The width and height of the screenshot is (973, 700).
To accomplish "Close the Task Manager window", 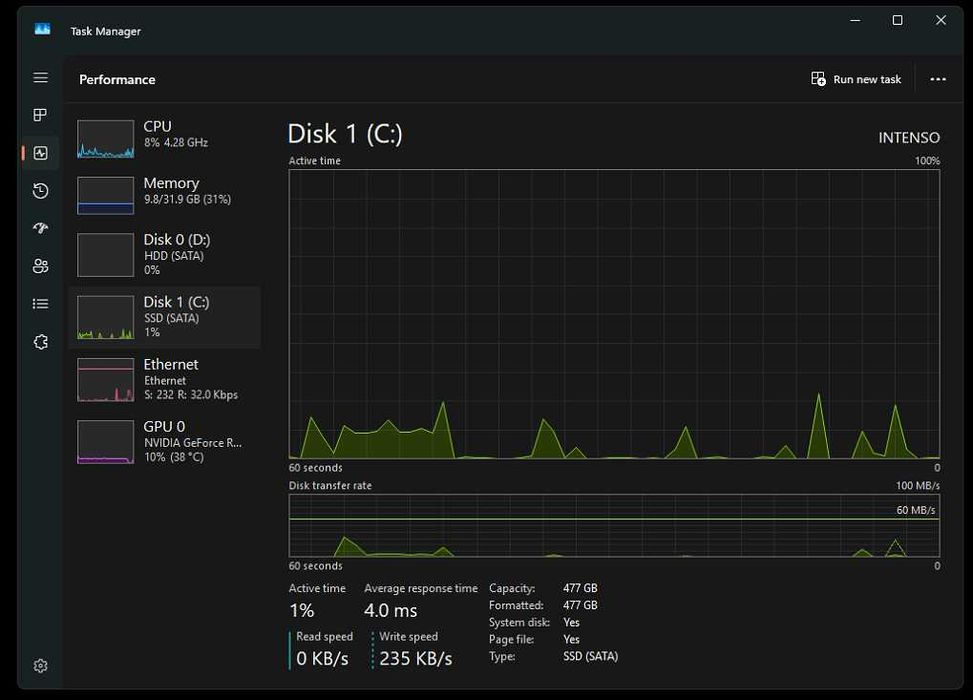I will coord(941,20).
